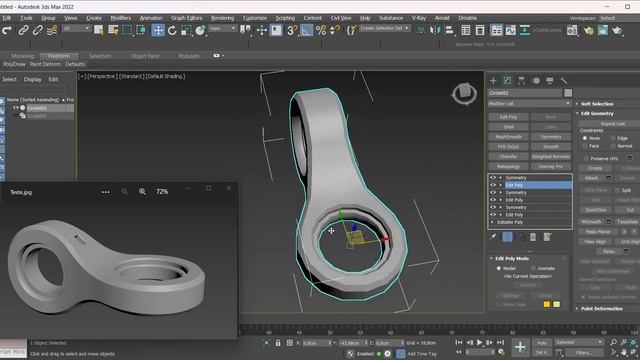The width and height of the screenshot is (640, 360).
Task: Open the Create Selection Set dropdown
Action: point(384,28)
